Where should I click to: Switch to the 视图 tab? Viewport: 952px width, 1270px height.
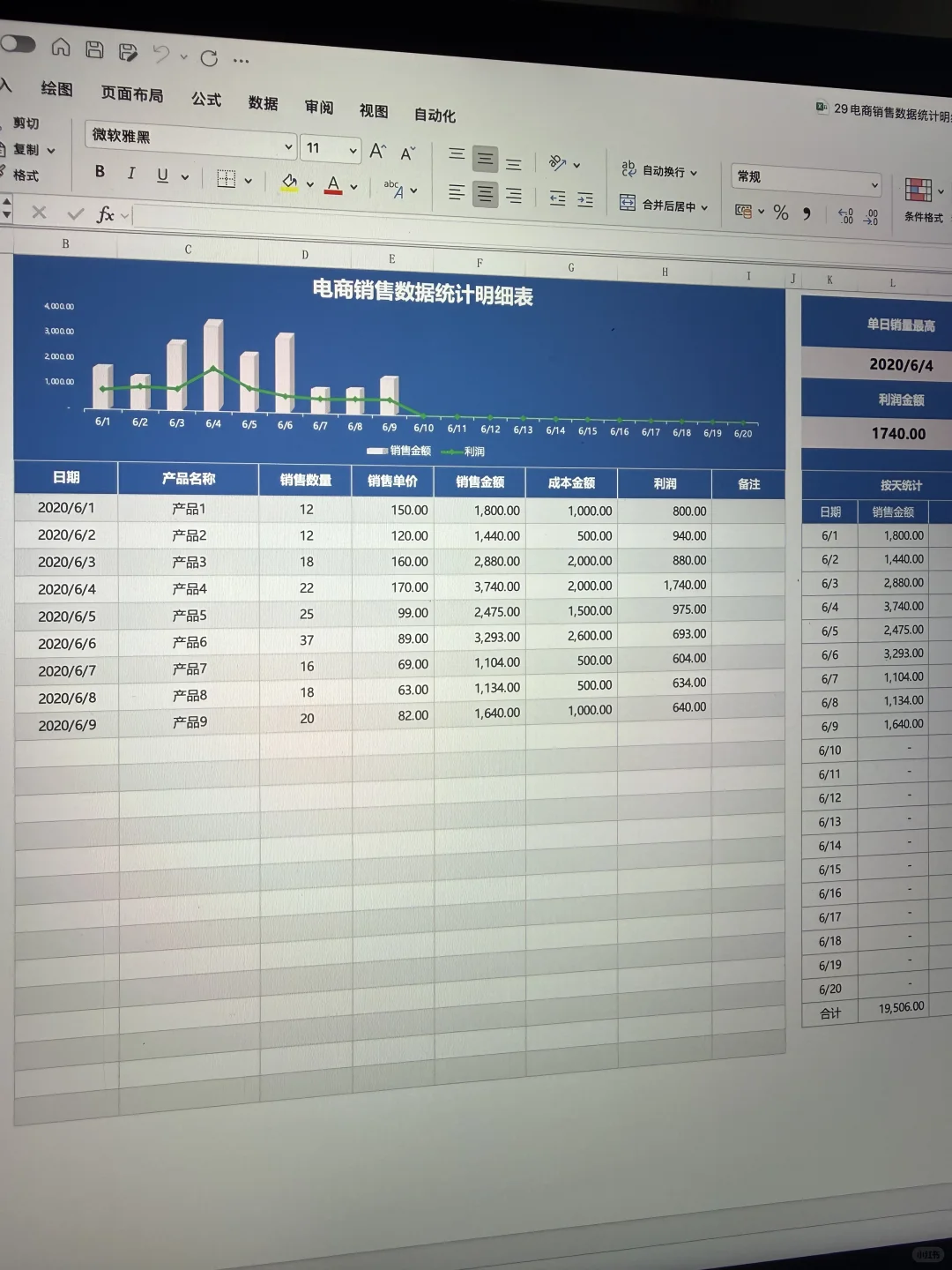[374, 111]
